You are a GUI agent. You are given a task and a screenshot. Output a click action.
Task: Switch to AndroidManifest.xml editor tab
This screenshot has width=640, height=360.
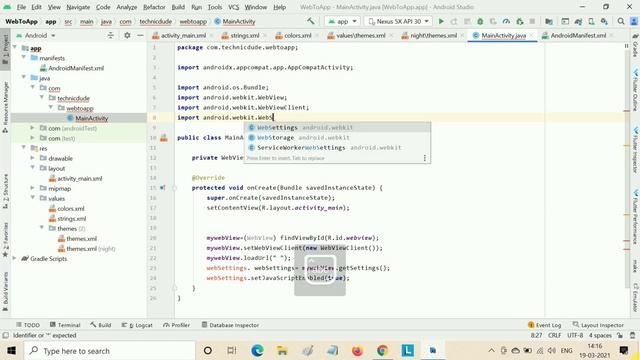(578, 36)
